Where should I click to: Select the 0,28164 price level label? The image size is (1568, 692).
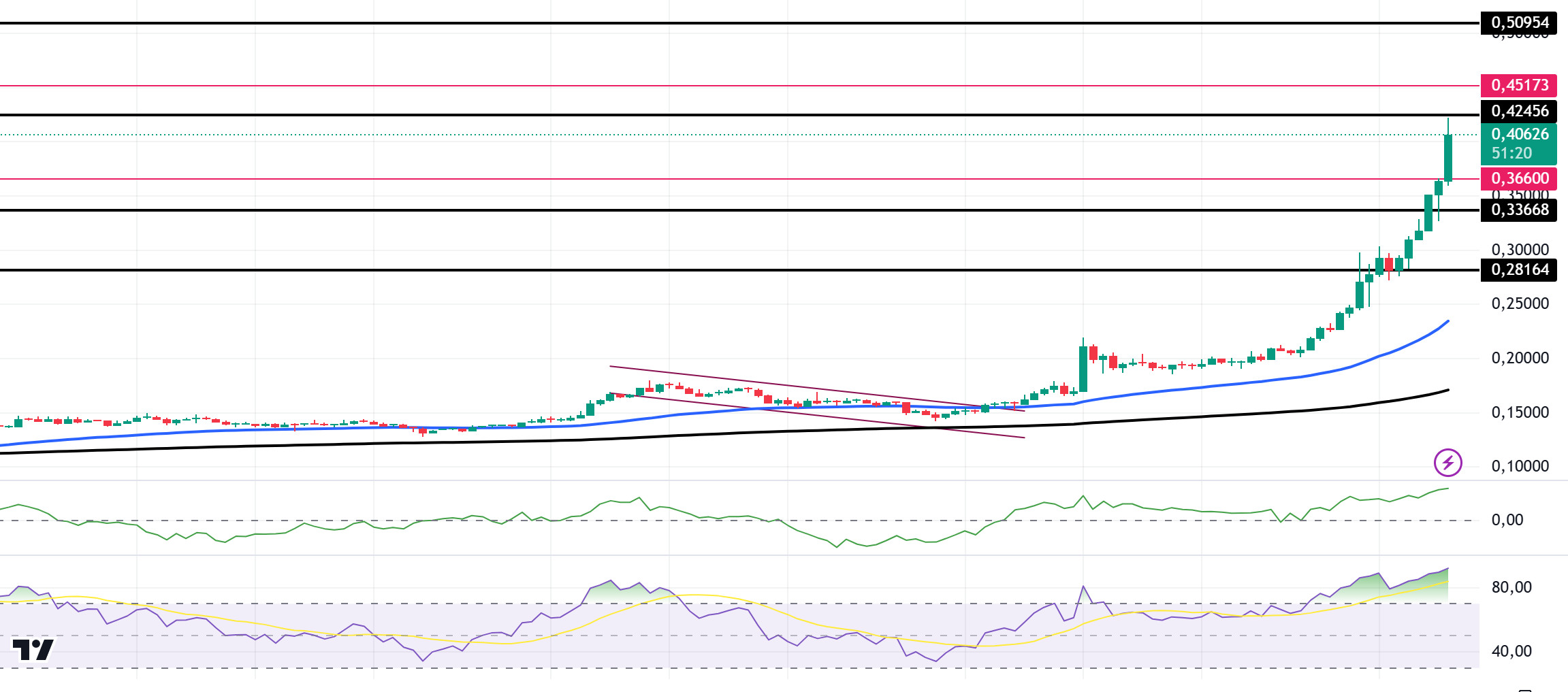click(1519, 269)
